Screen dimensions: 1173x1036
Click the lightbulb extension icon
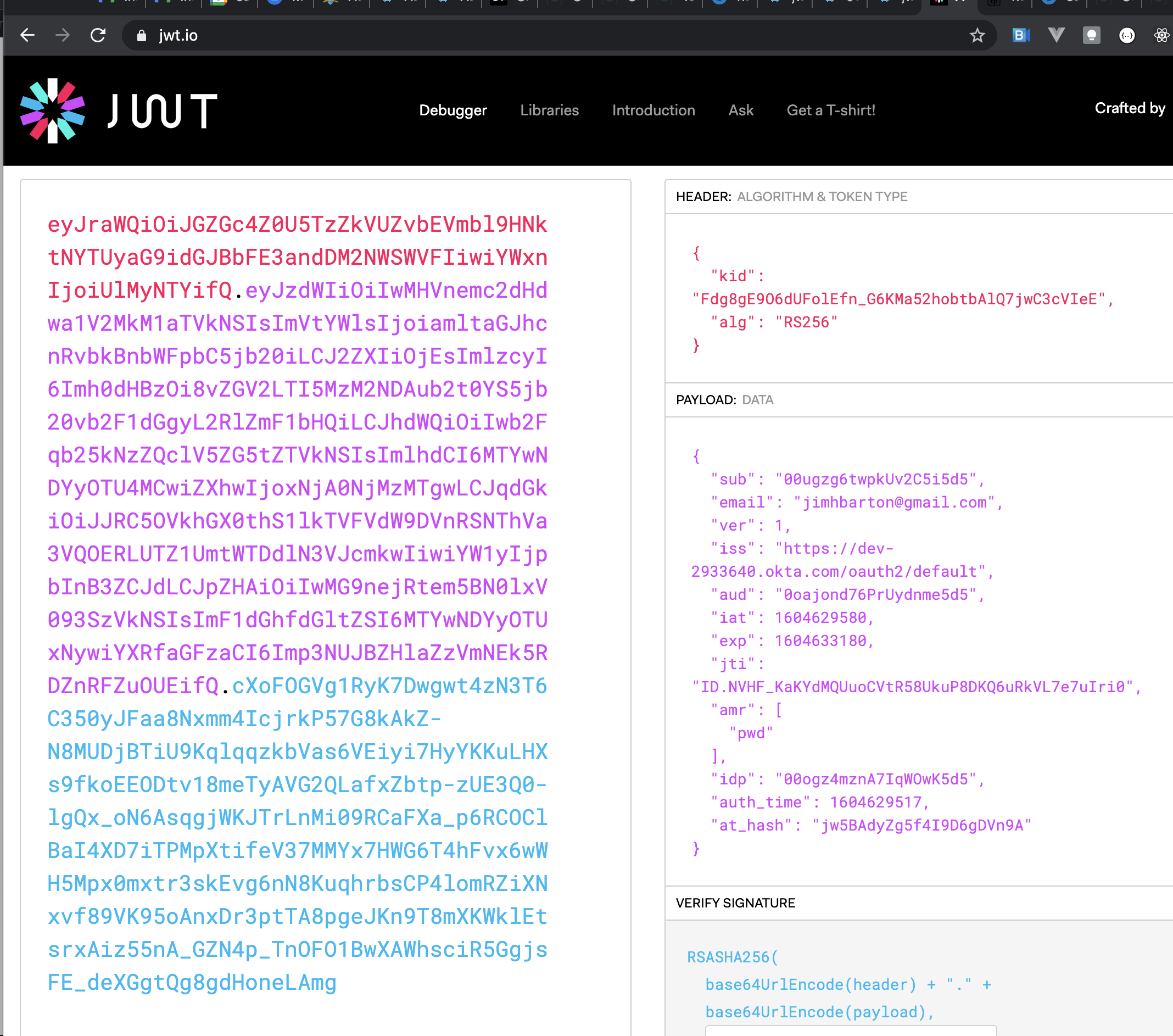[1092, 36]
